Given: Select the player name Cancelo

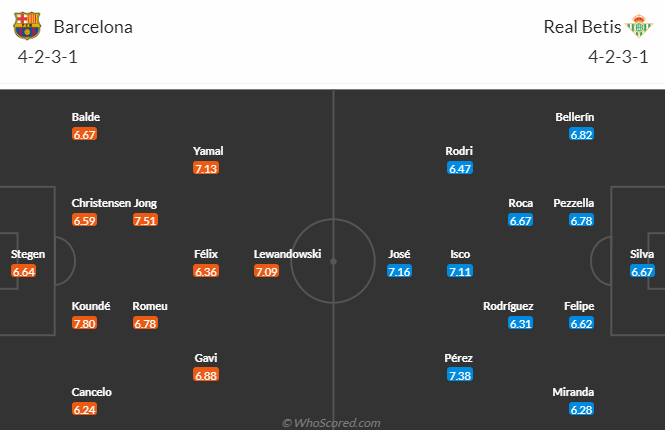Looking at the screenshot, I should coord(92,392).
